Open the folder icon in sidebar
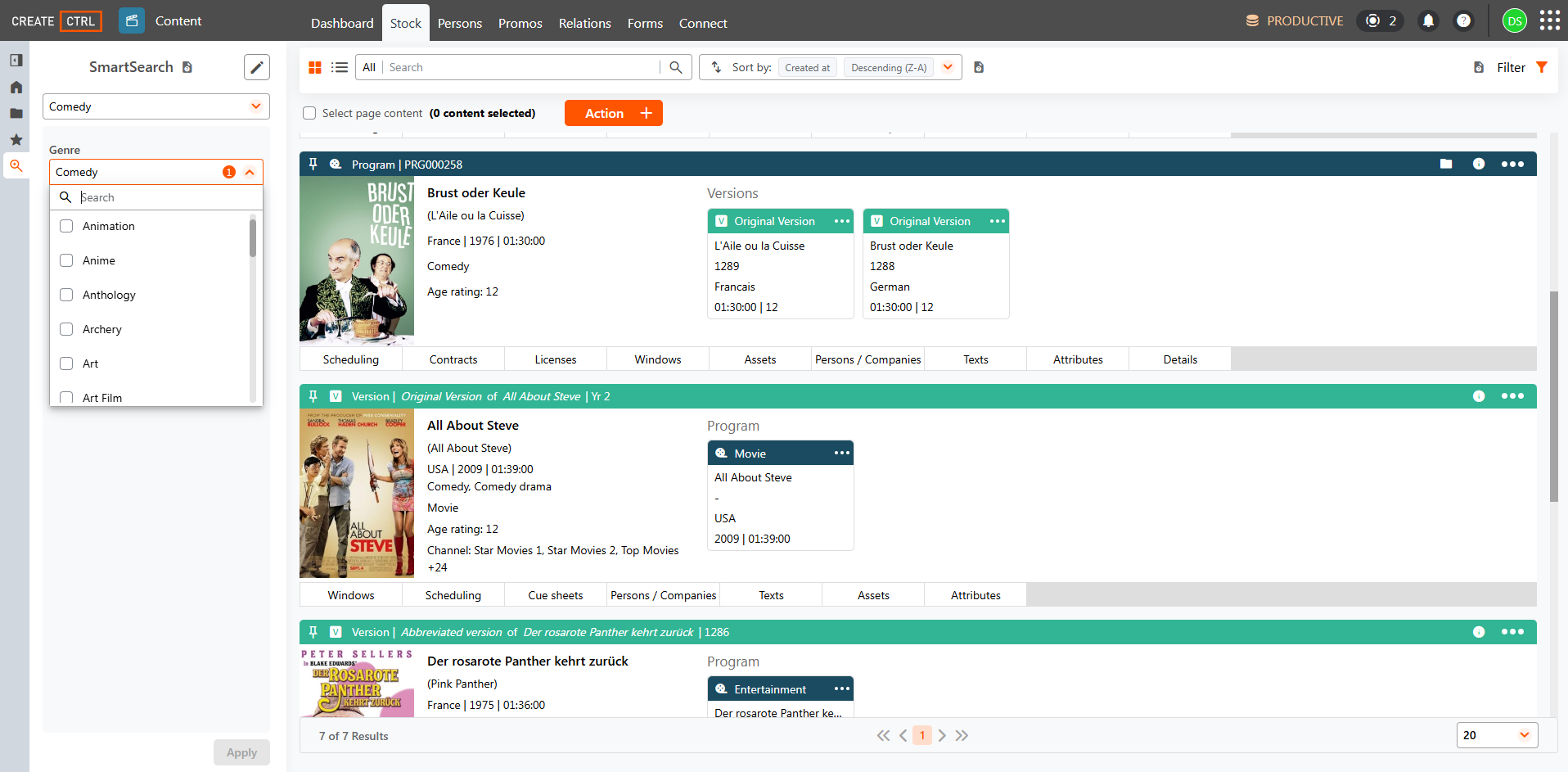The image size is (1568, 772). (16, 113)
